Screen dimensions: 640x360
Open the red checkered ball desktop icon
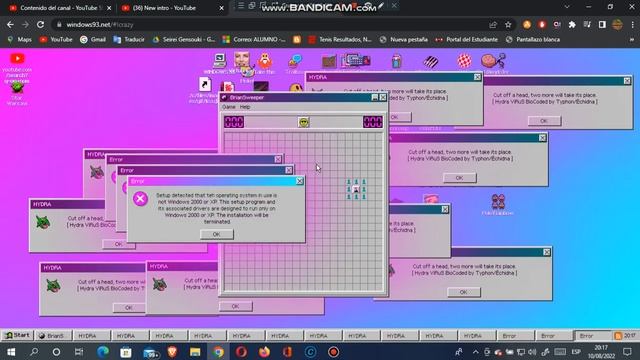(x=464, y=61)
